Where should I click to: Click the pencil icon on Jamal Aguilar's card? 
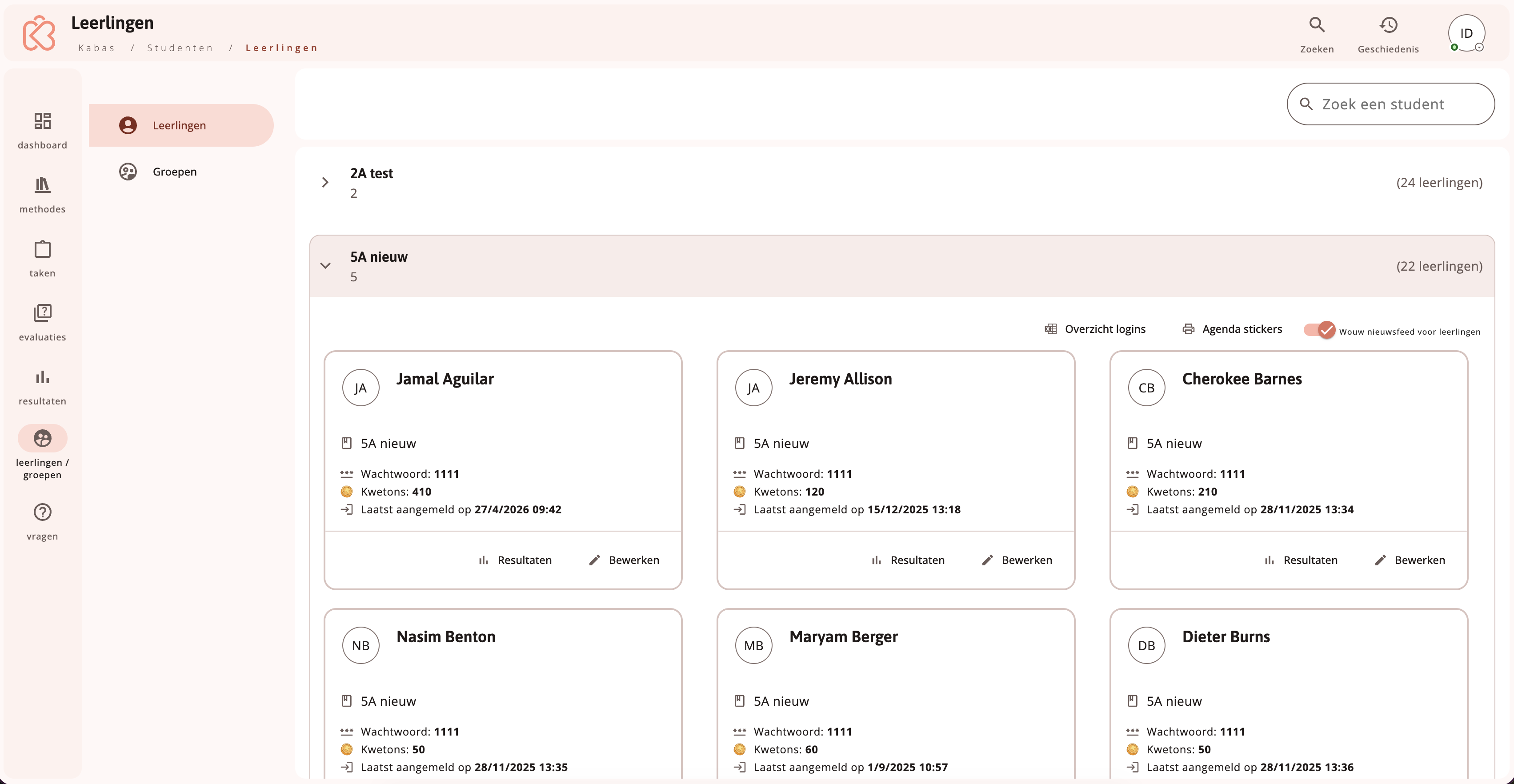[594, 560]
